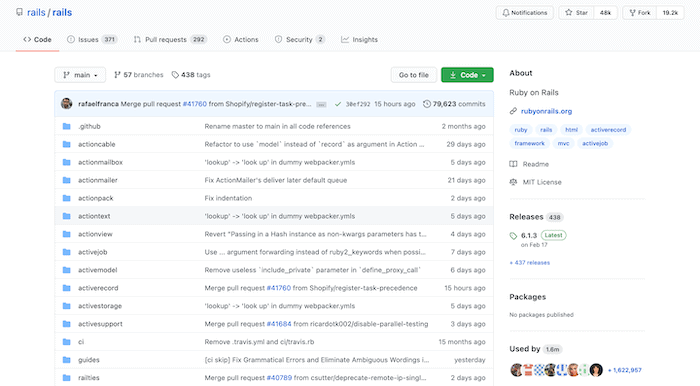Click rafaelfranca's avatar in commit bar

pos(67,104)
